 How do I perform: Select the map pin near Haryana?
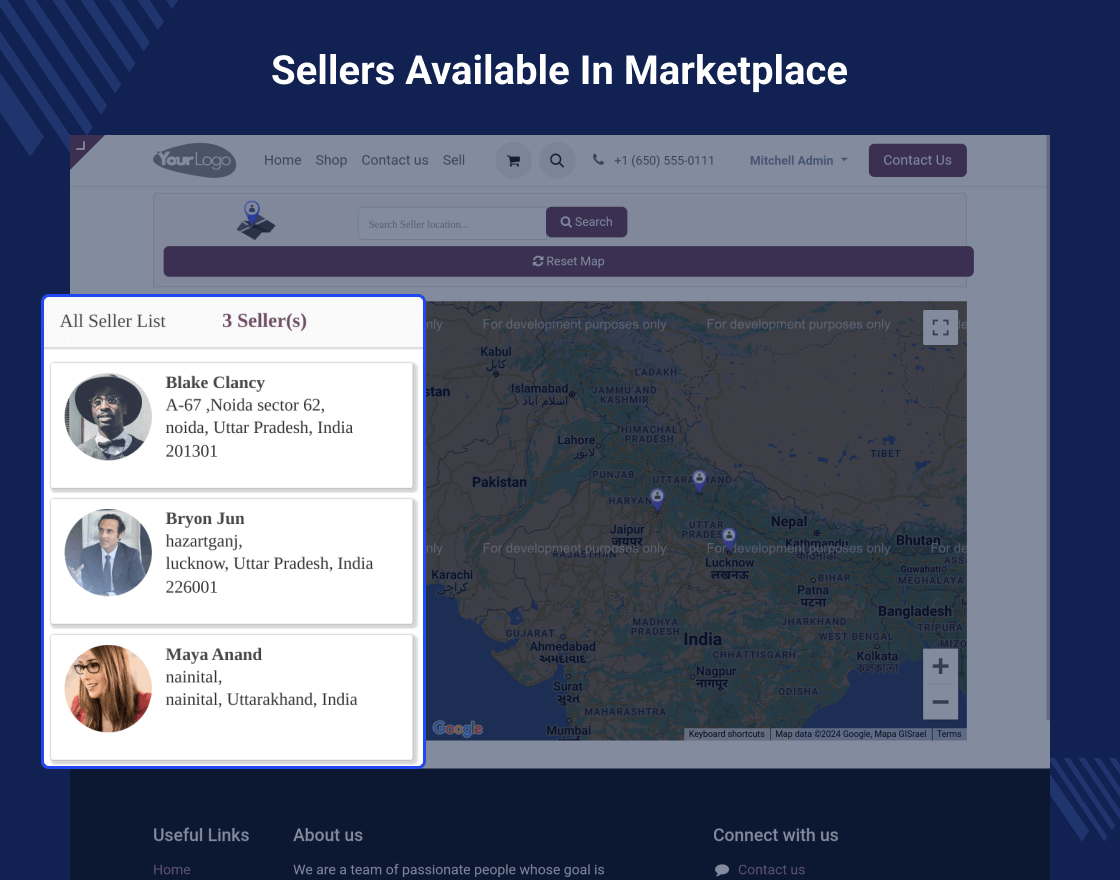pyautogui.click(x=657, y=499)
